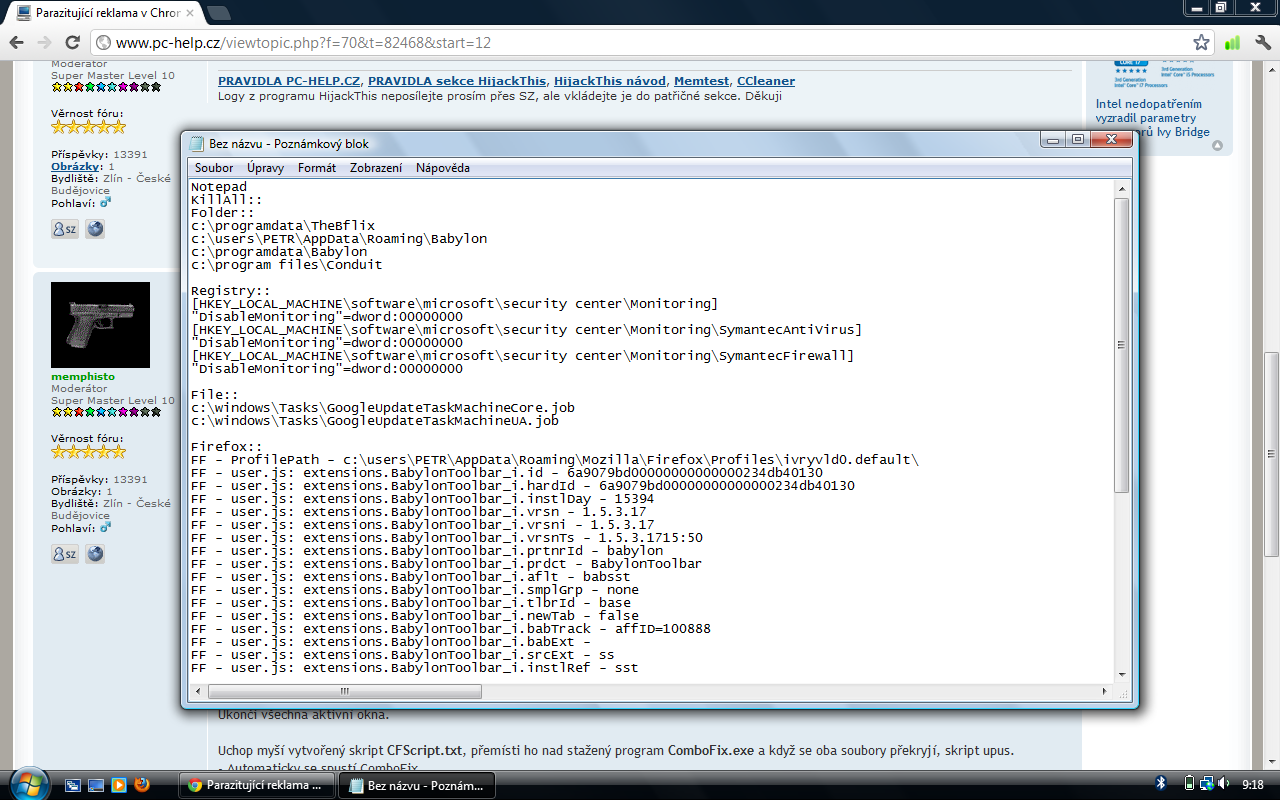Screen dimensions: 1280x800
Task: Click the Obrázky link under memphisto
Action: [x=77, y=491]
